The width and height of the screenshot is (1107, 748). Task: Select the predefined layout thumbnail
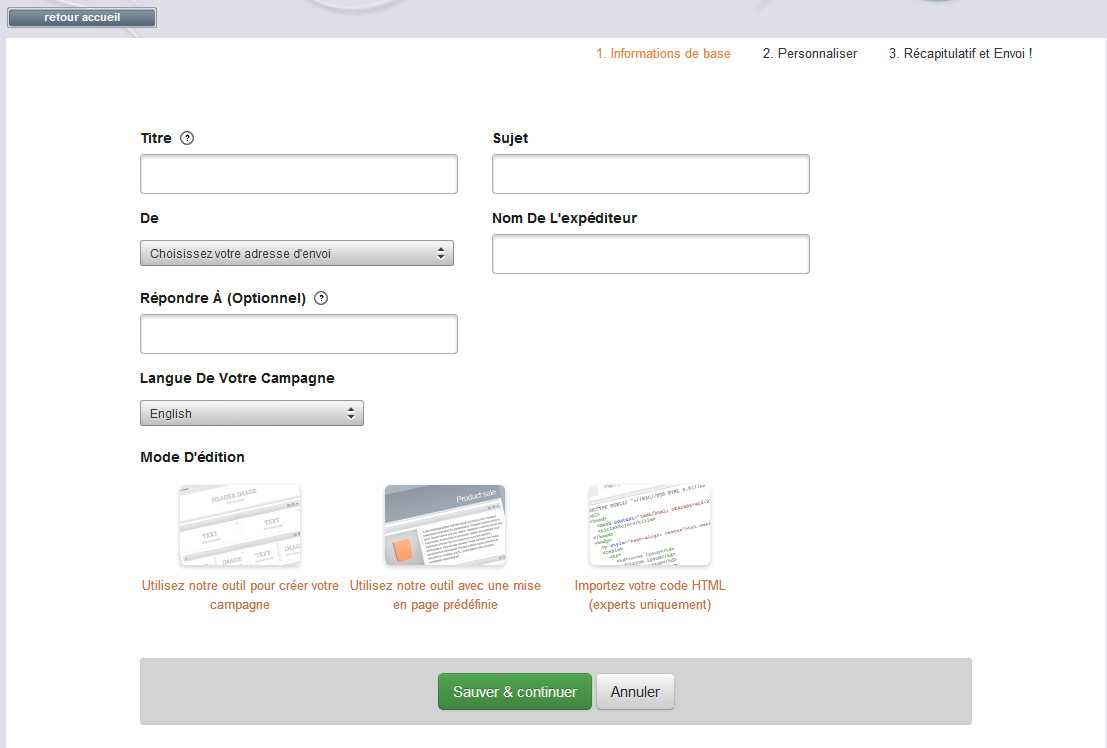445,525
